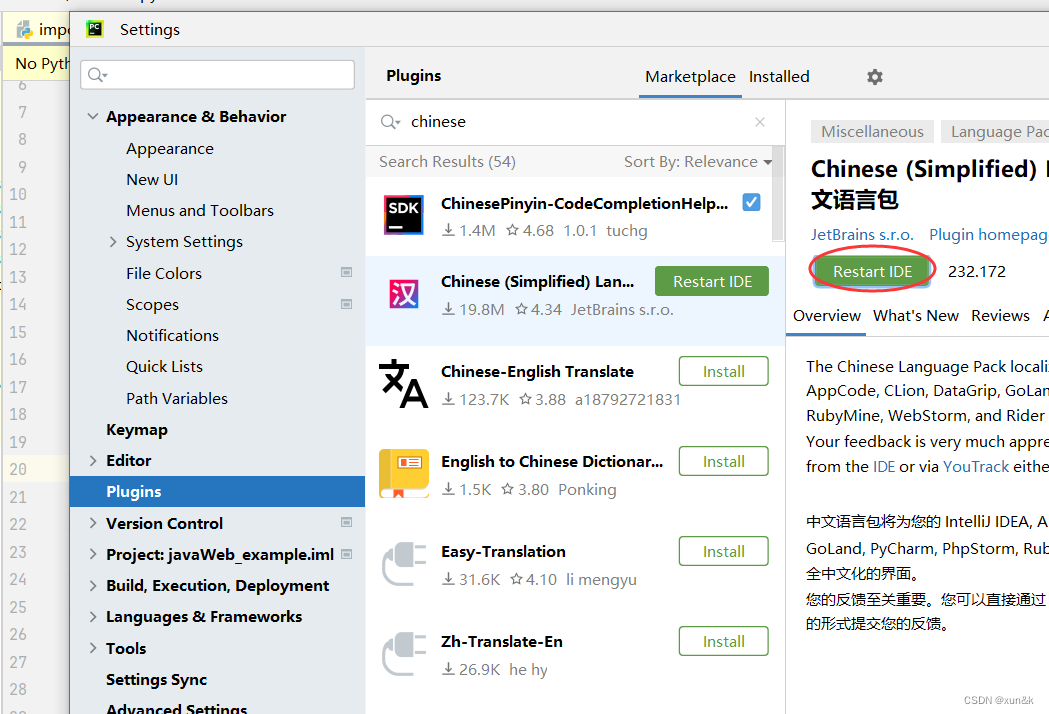
Task: Open Advanced Settings page
Action: (x=177, y=708)
